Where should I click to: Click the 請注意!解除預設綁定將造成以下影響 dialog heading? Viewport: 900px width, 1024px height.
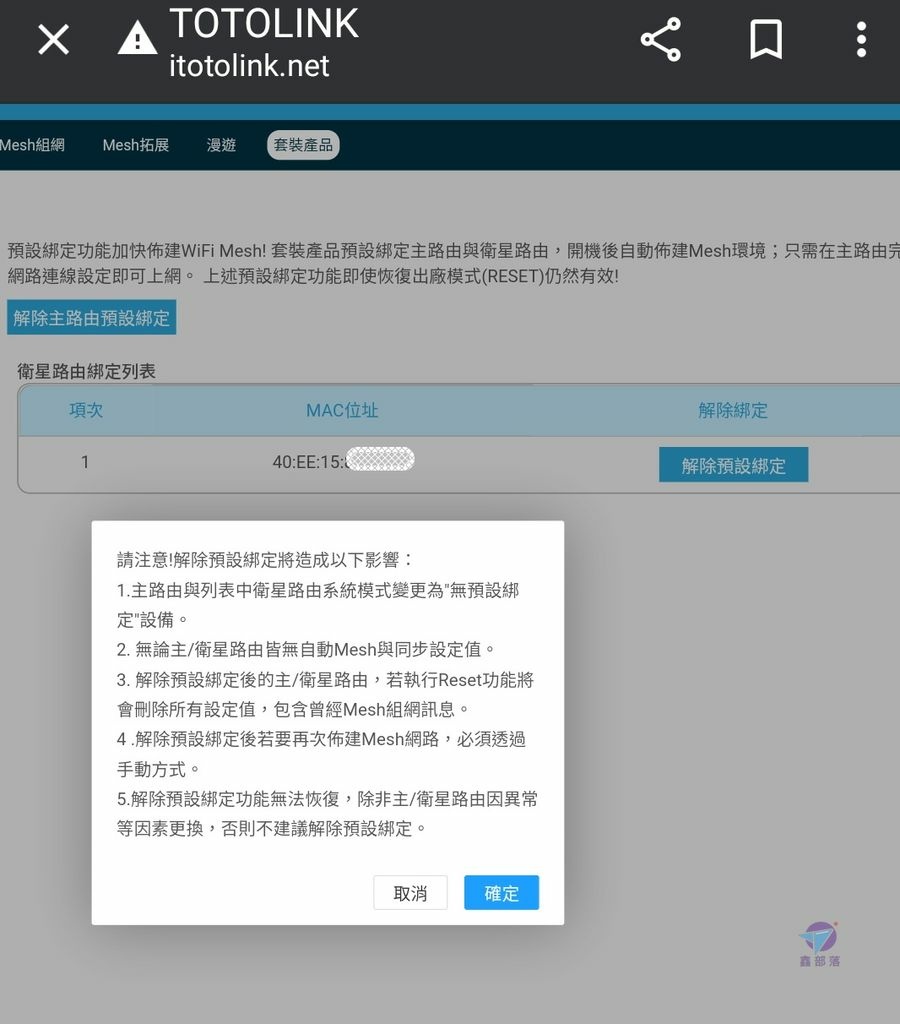[265, 560]
